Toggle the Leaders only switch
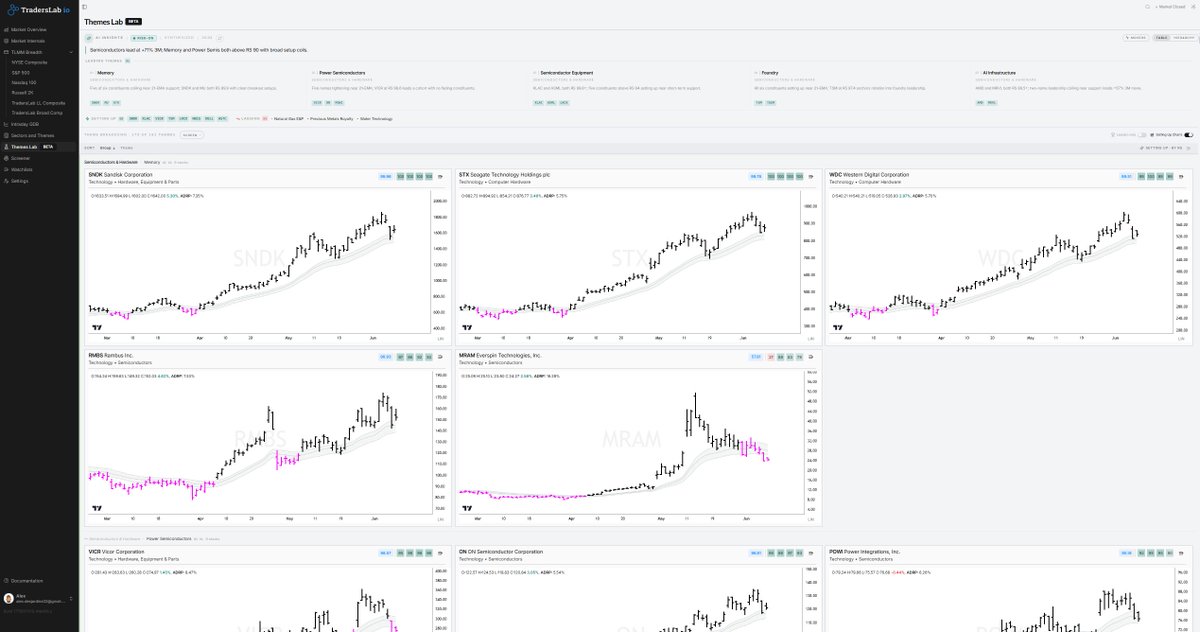 pos(1142,134)
